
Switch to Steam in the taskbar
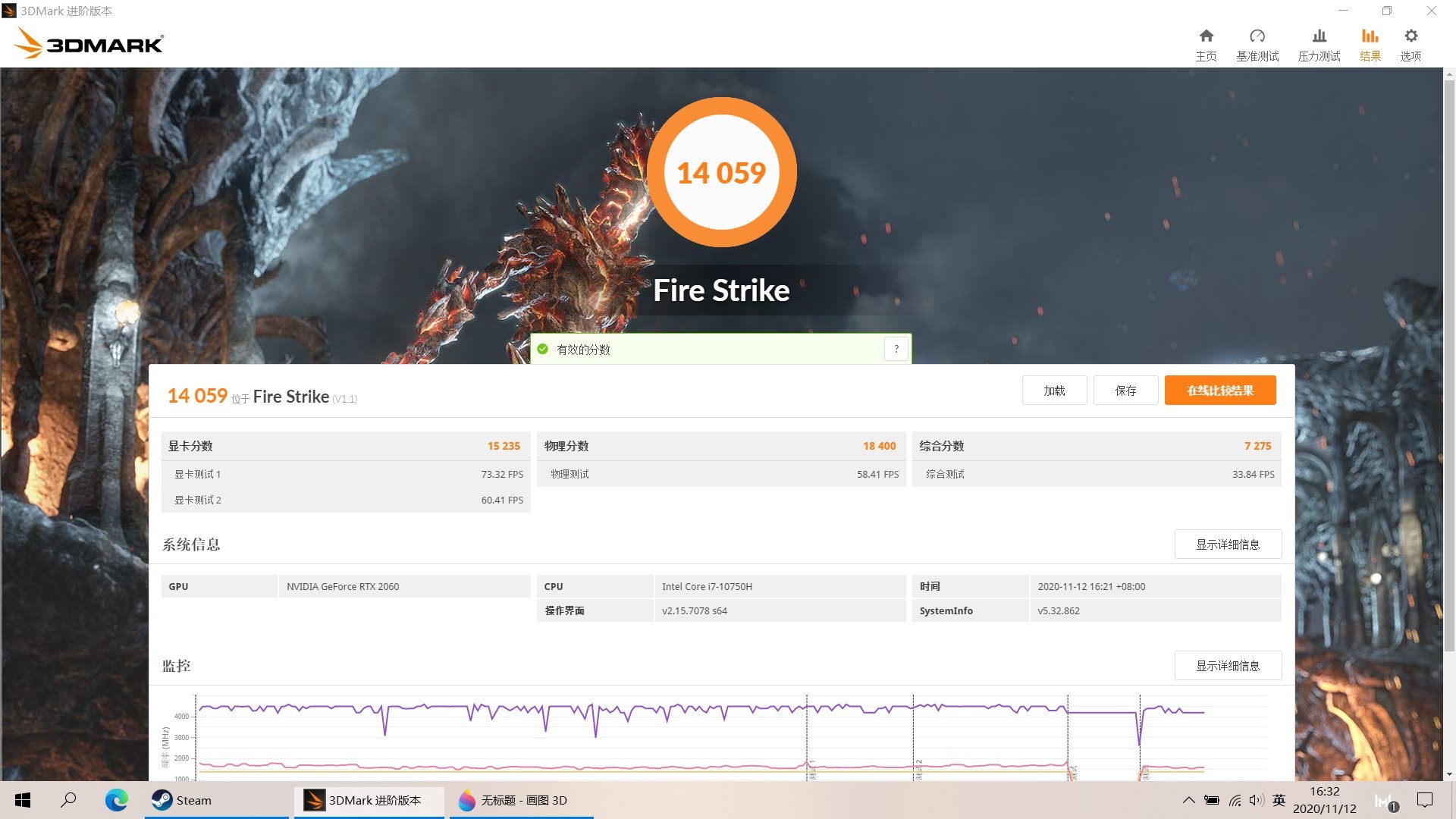(x=217, y=800)
